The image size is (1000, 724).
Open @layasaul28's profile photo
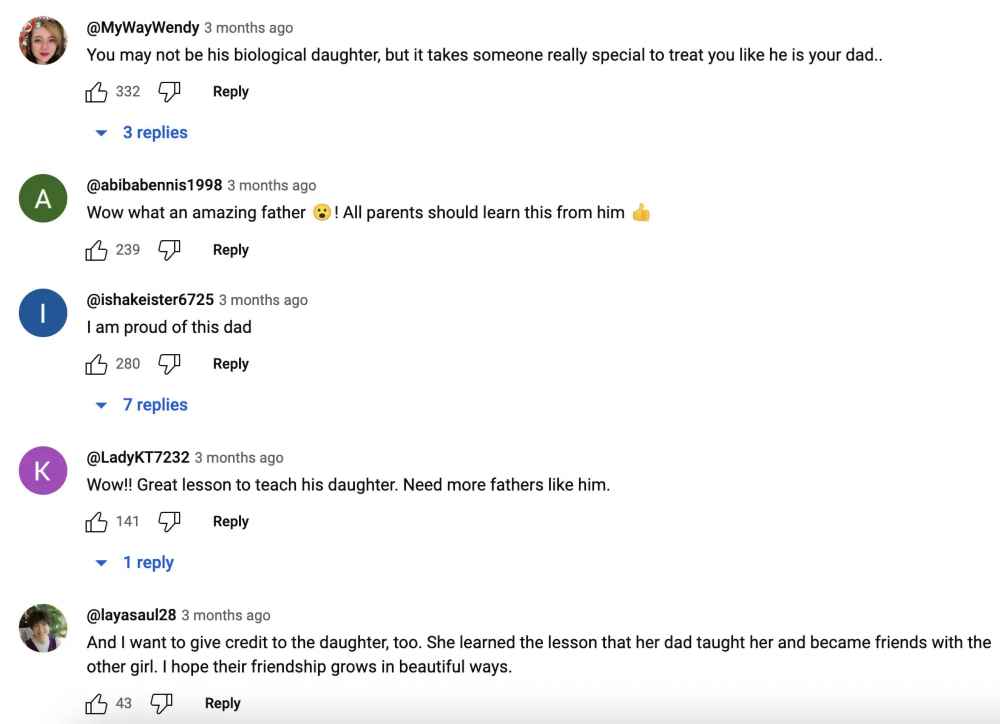click(x=43, y=628)
